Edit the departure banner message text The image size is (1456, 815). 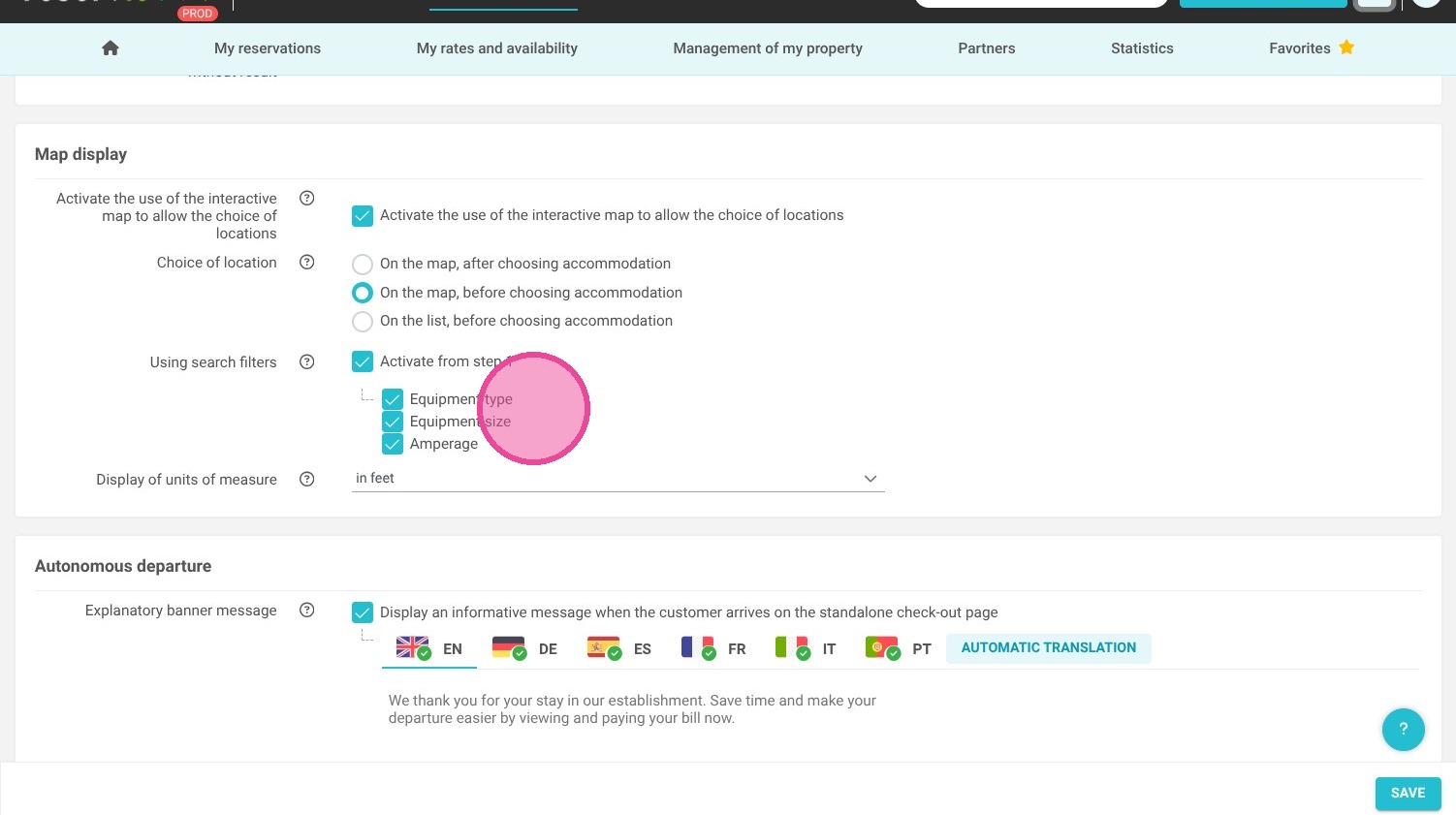[x=632, y=709]
